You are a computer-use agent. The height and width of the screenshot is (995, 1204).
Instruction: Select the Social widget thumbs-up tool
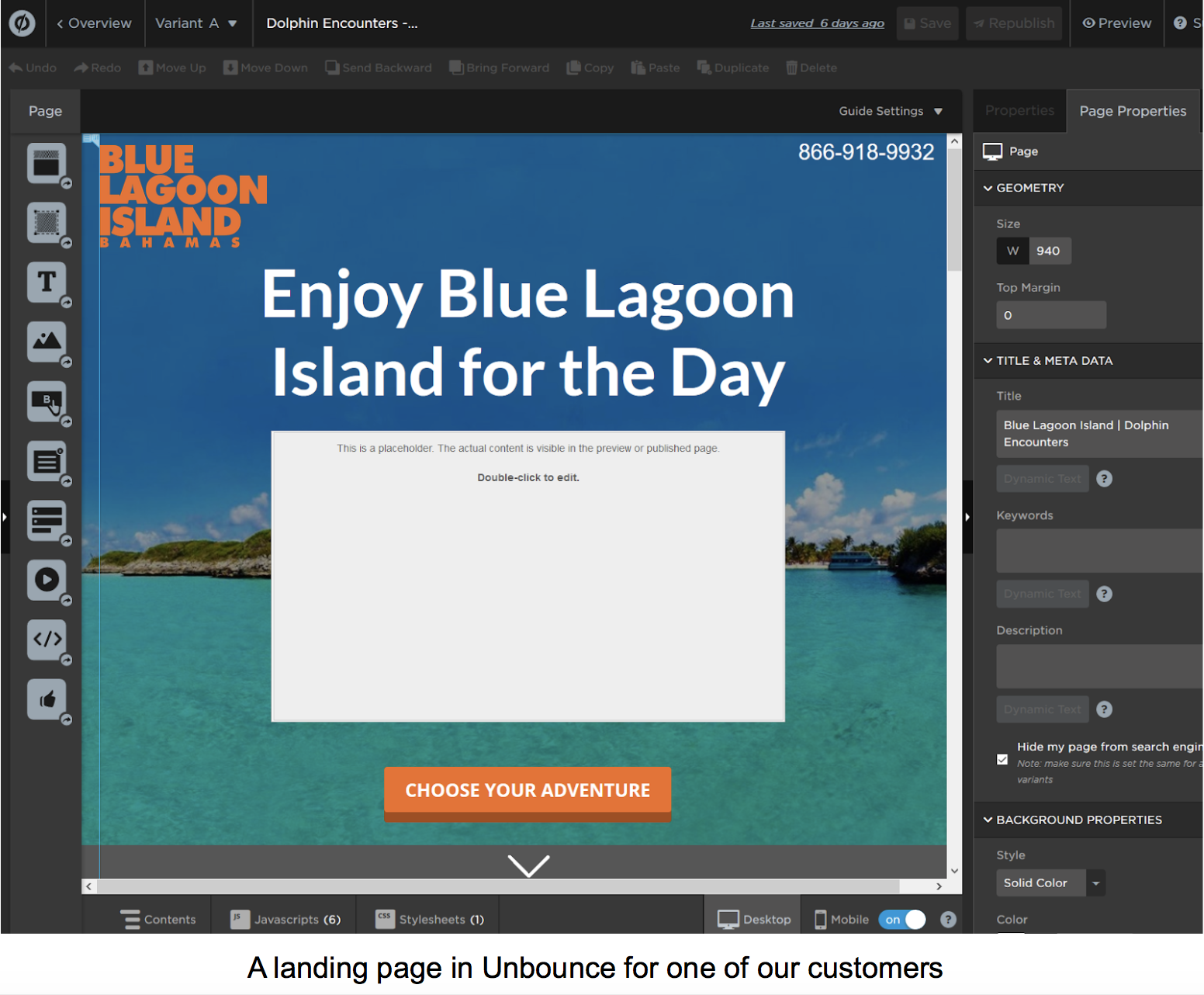point(47,699)
